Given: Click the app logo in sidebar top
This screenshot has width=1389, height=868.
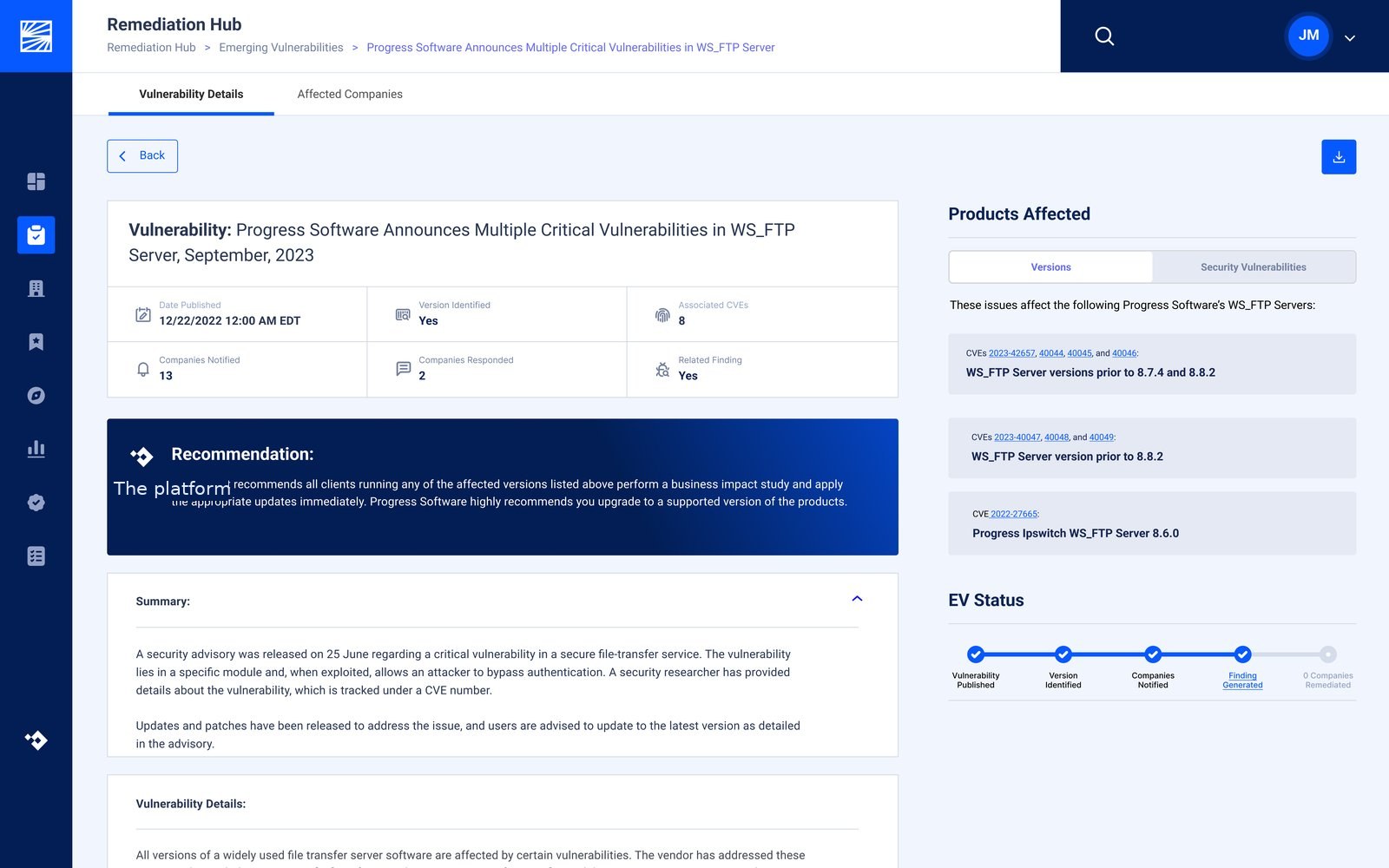Looking at the screenshot, I should coord(36,36).
